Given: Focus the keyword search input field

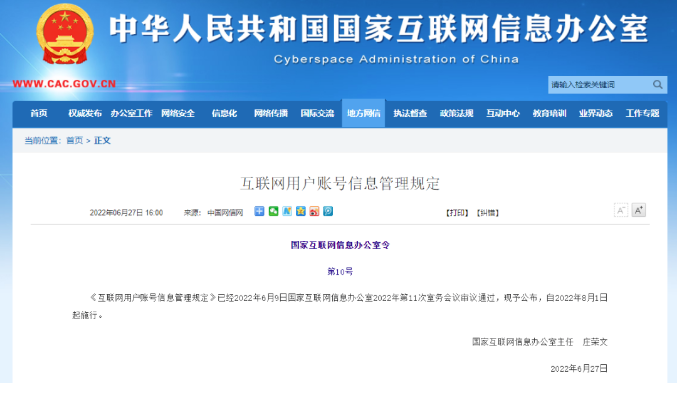Looking at the screenshot, I should point(600,85).
